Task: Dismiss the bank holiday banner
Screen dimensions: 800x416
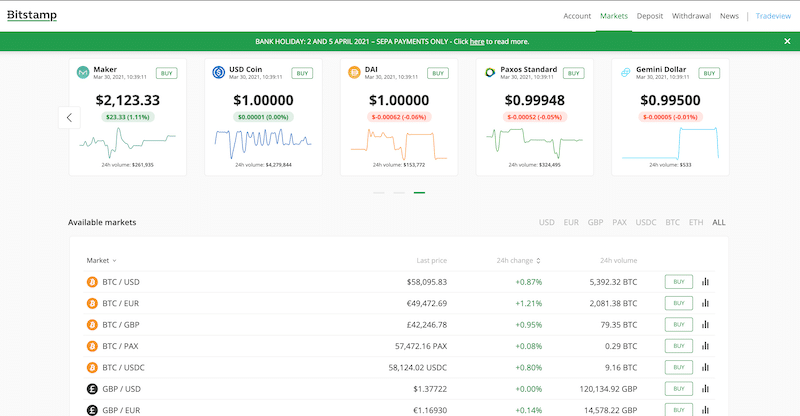Action: 787,41
